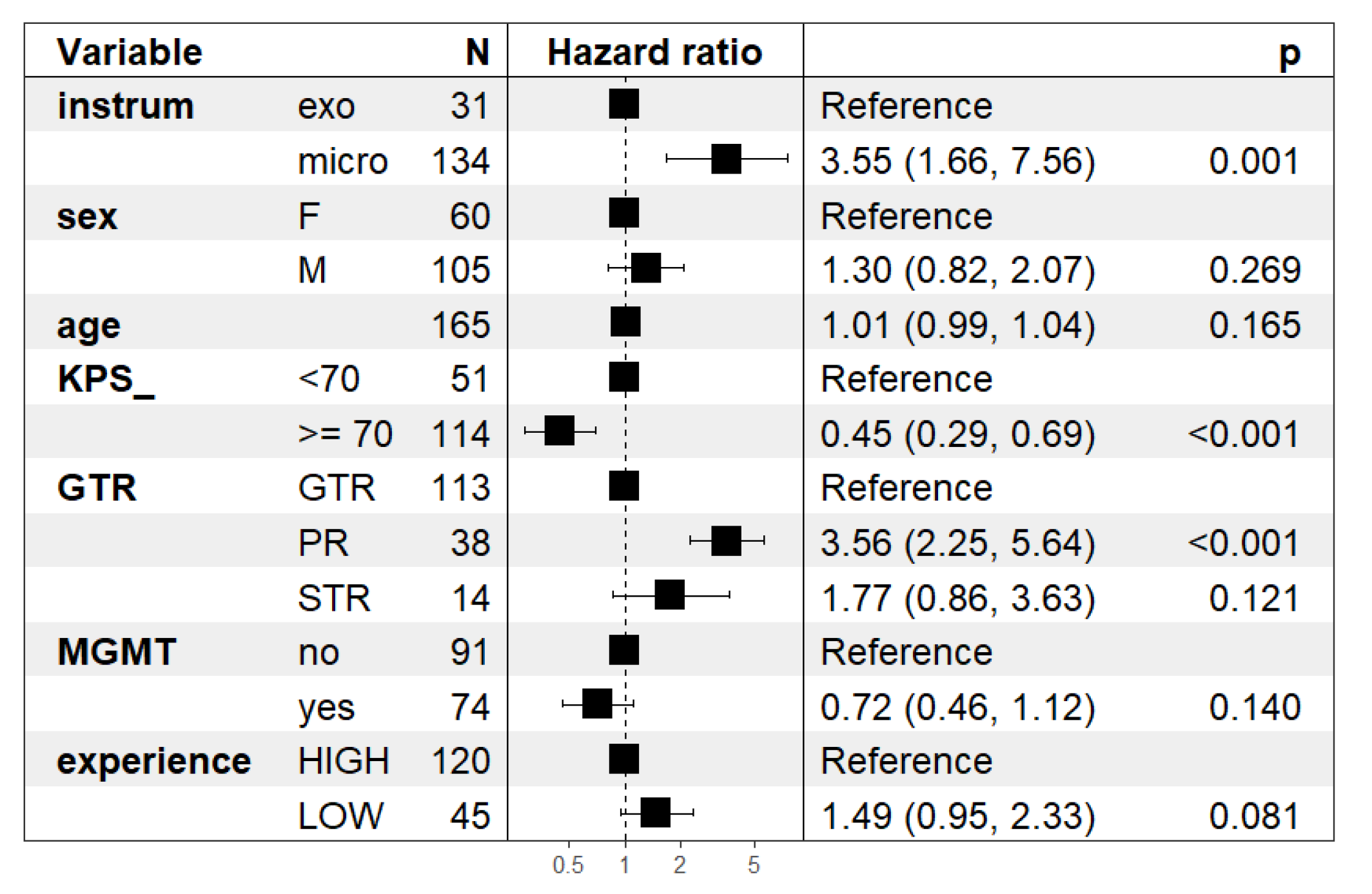This screenshot has height=894, width=1372.
Task: Click the N column header
Action: coord(477,52)
